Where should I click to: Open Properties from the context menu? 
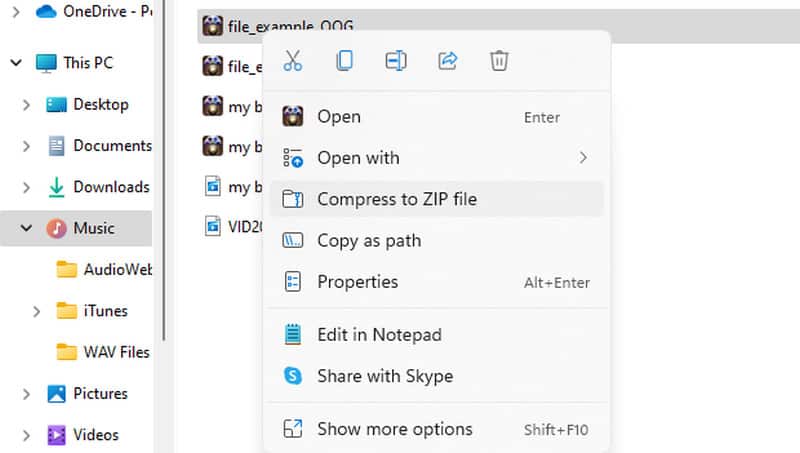pyautogui.click(x=357, y=282)
